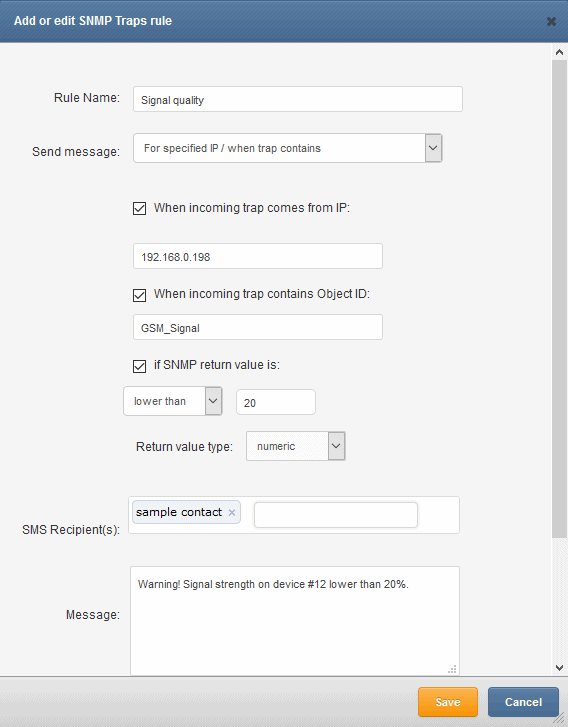This screenshot has height=727, width=568.
Task: Click the threshold value field showing 20
Action: point(276,402)
